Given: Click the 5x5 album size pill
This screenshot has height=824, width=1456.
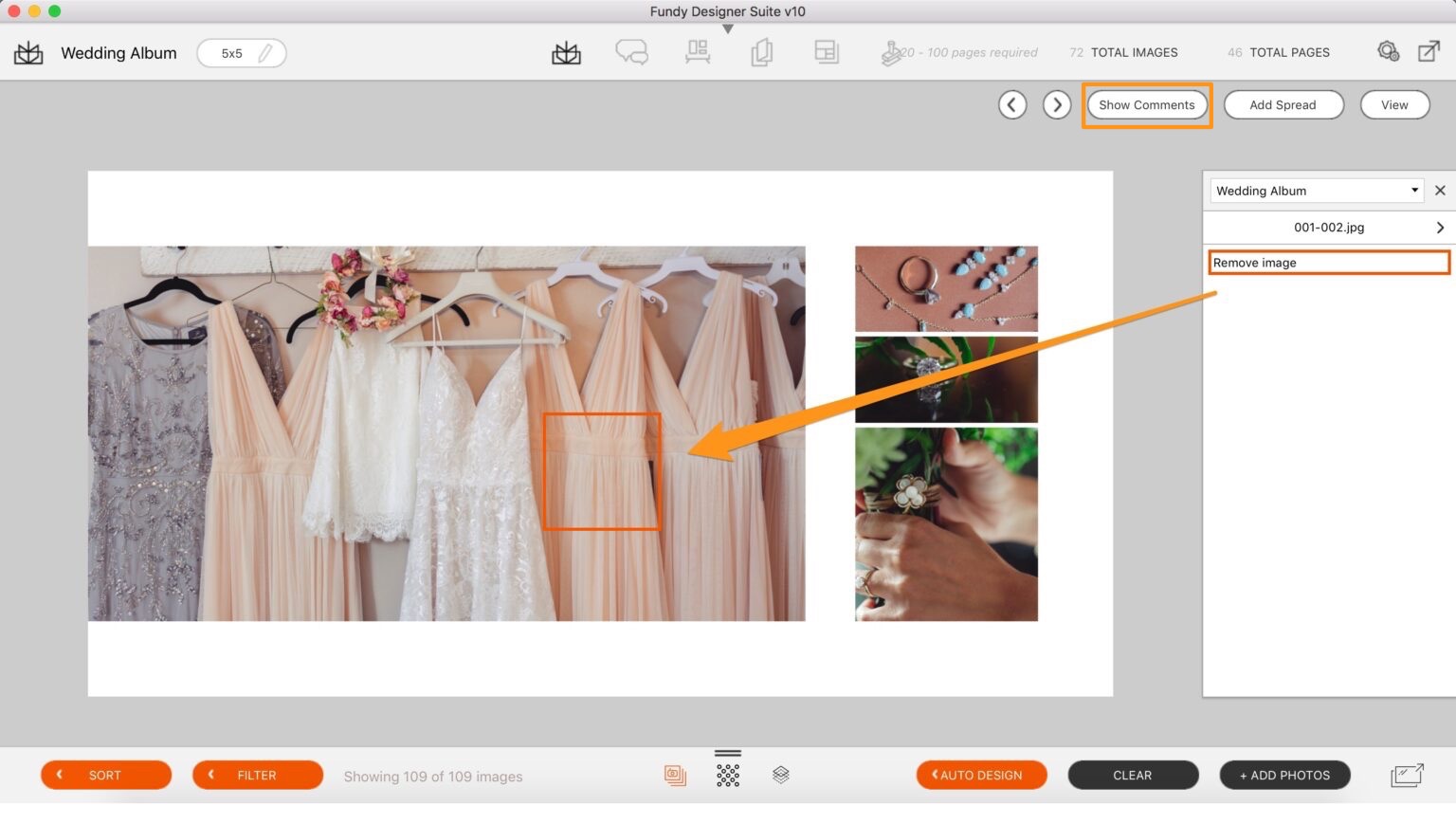Looking at the screenshot, I should click(242, 53).
